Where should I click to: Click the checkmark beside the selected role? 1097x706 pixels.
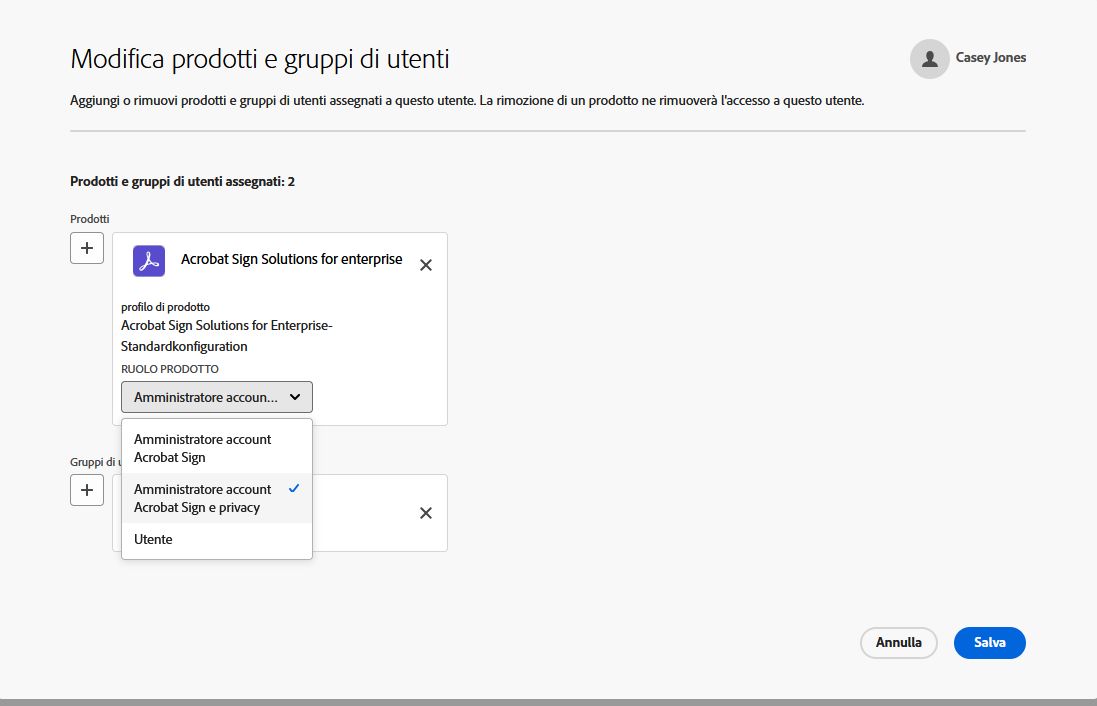(294, 489)
